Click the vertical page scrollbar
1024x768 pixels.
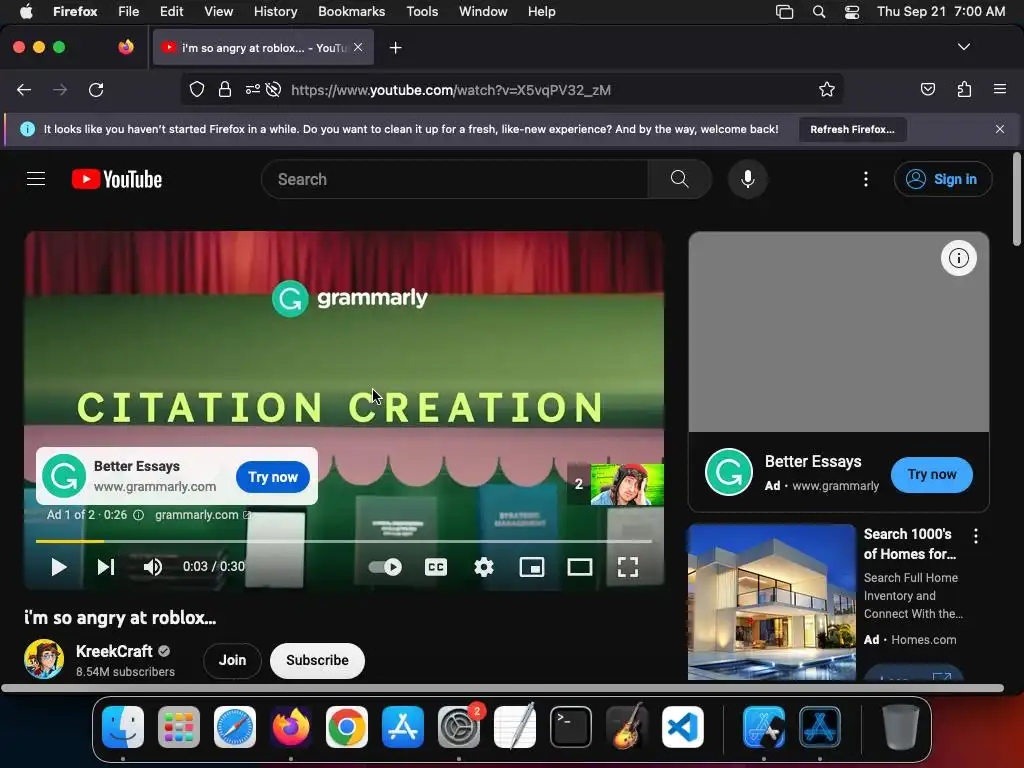tap(1017, 200)
